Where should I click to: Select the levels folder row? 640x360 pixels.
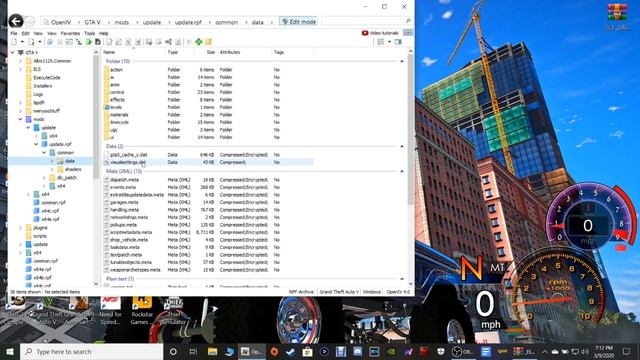tap(208, 107)
